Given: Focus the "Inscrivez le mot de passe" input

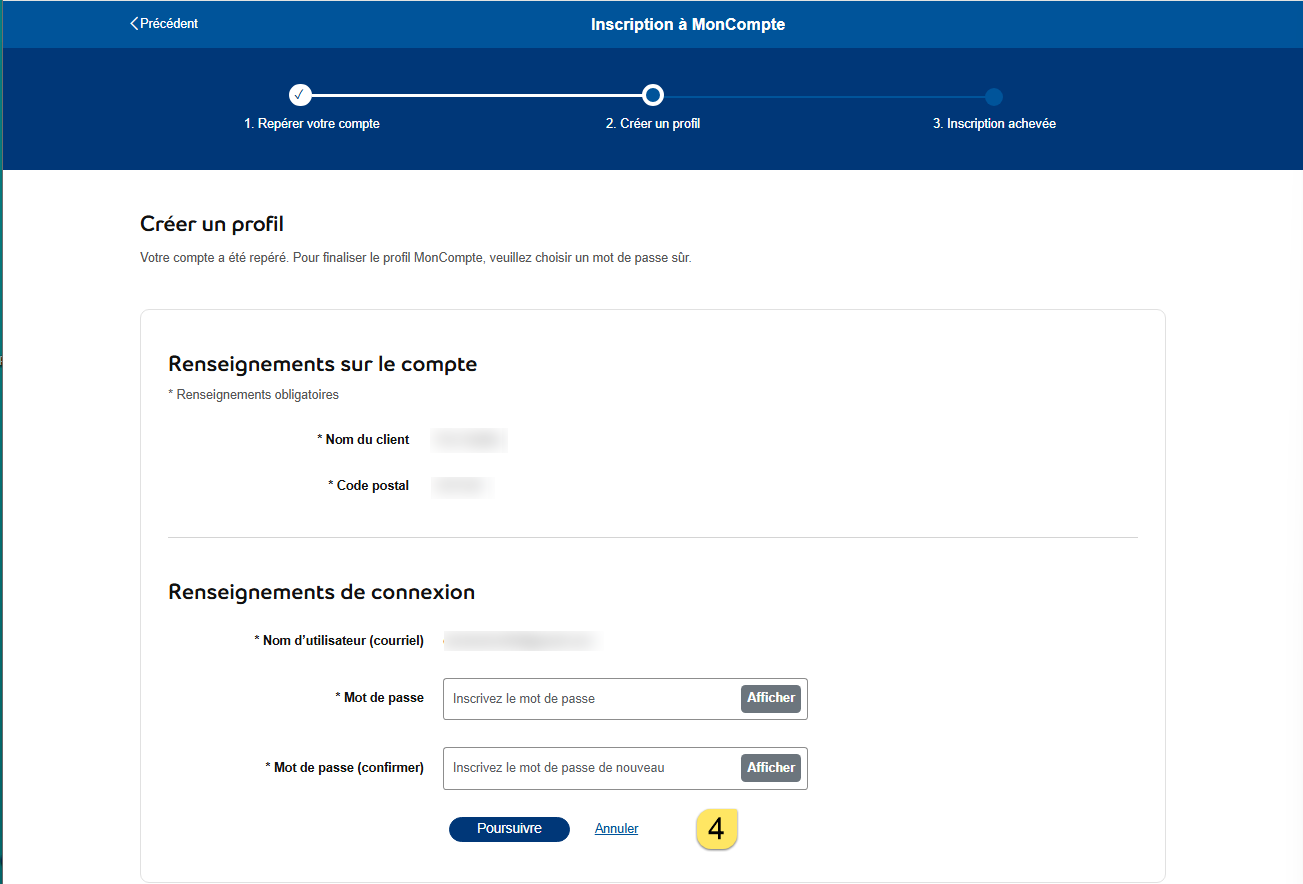Looking at the screenshot, I should [x=592, y=699].
